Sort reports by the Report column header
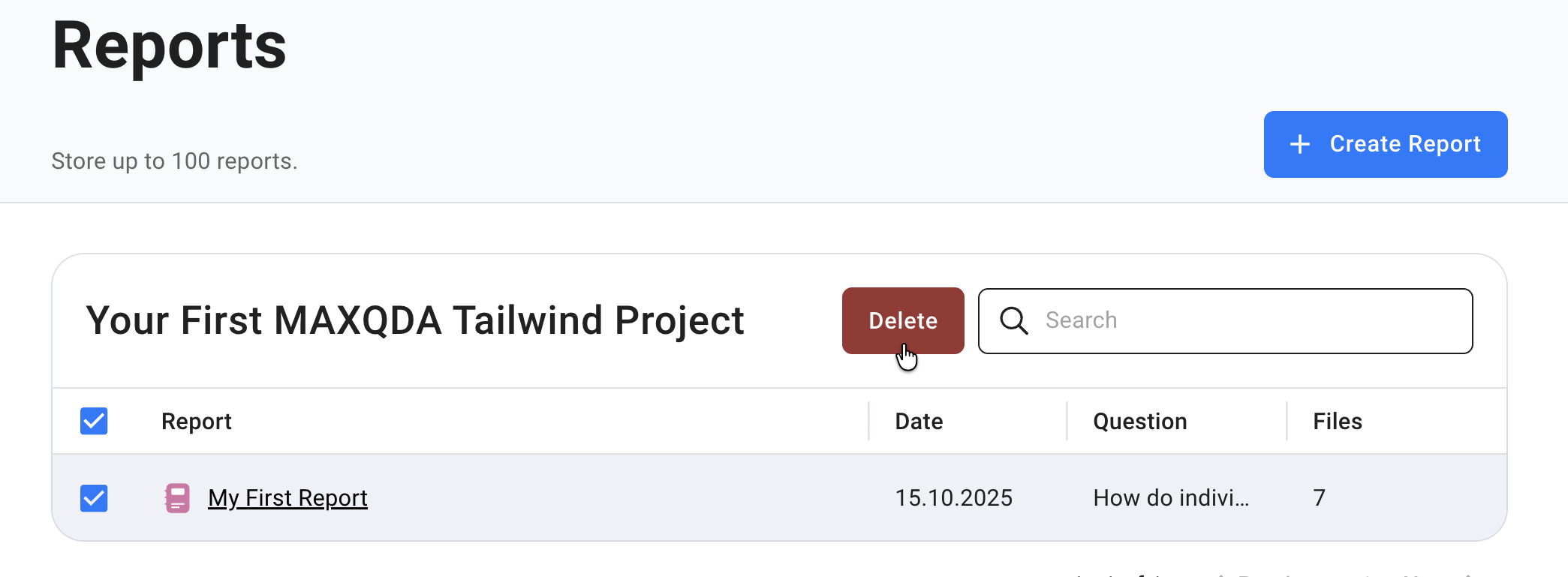Viewport: 1568px width, 577px height. 196,421
